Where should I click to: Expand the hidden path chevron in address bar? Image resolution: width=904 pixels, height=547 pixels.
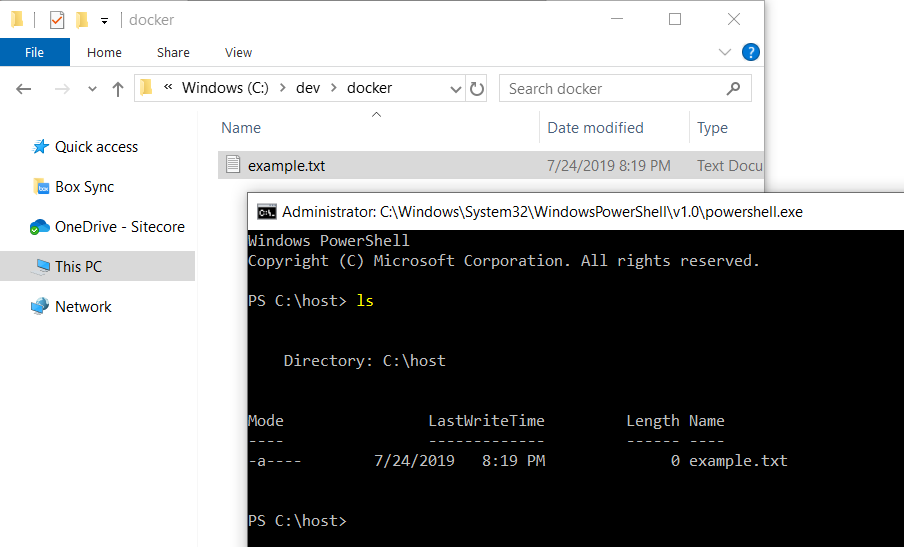pos(168,87)
